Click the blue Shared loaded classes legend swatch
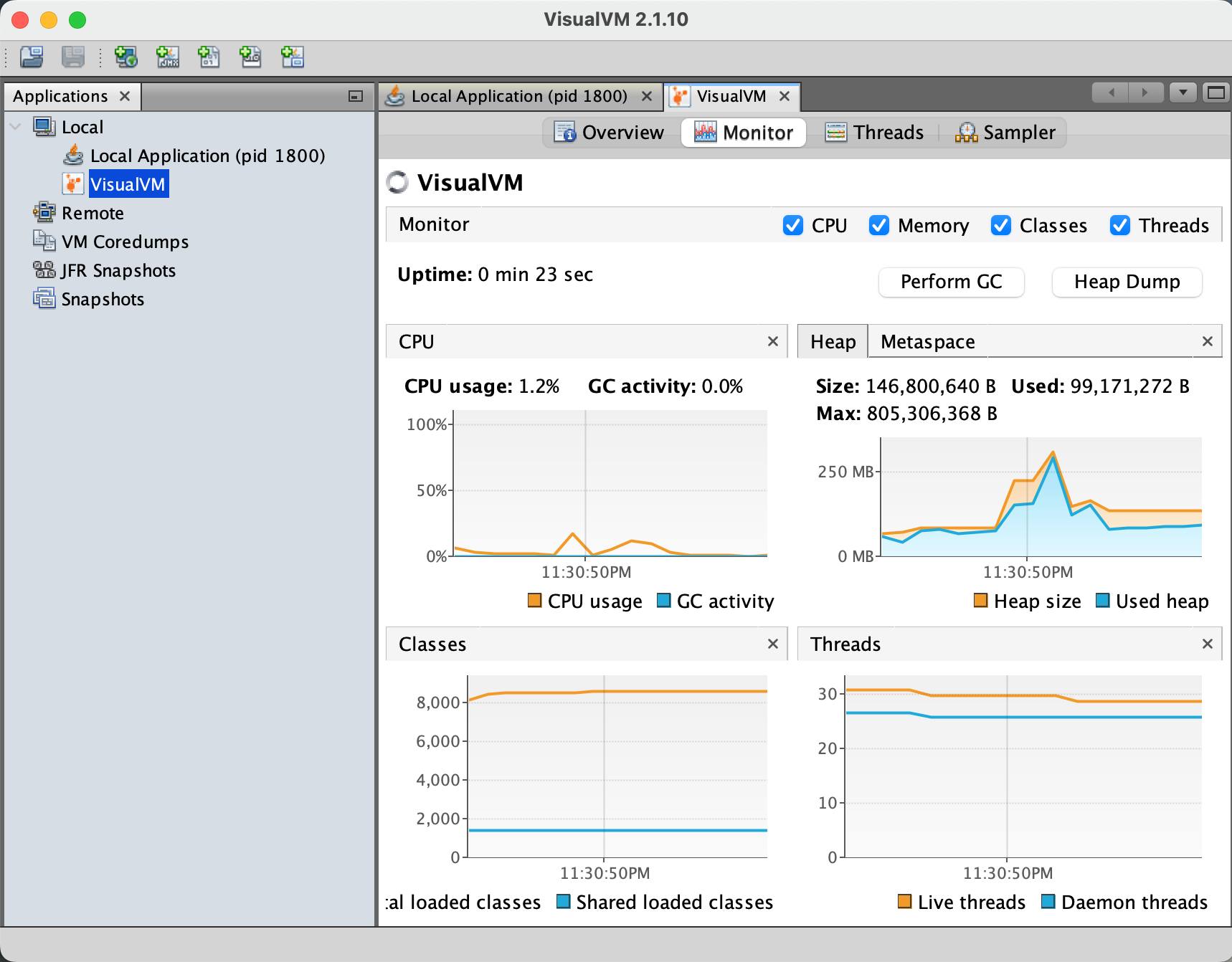This screenshot has width=1232, height=962. (563, 901)
